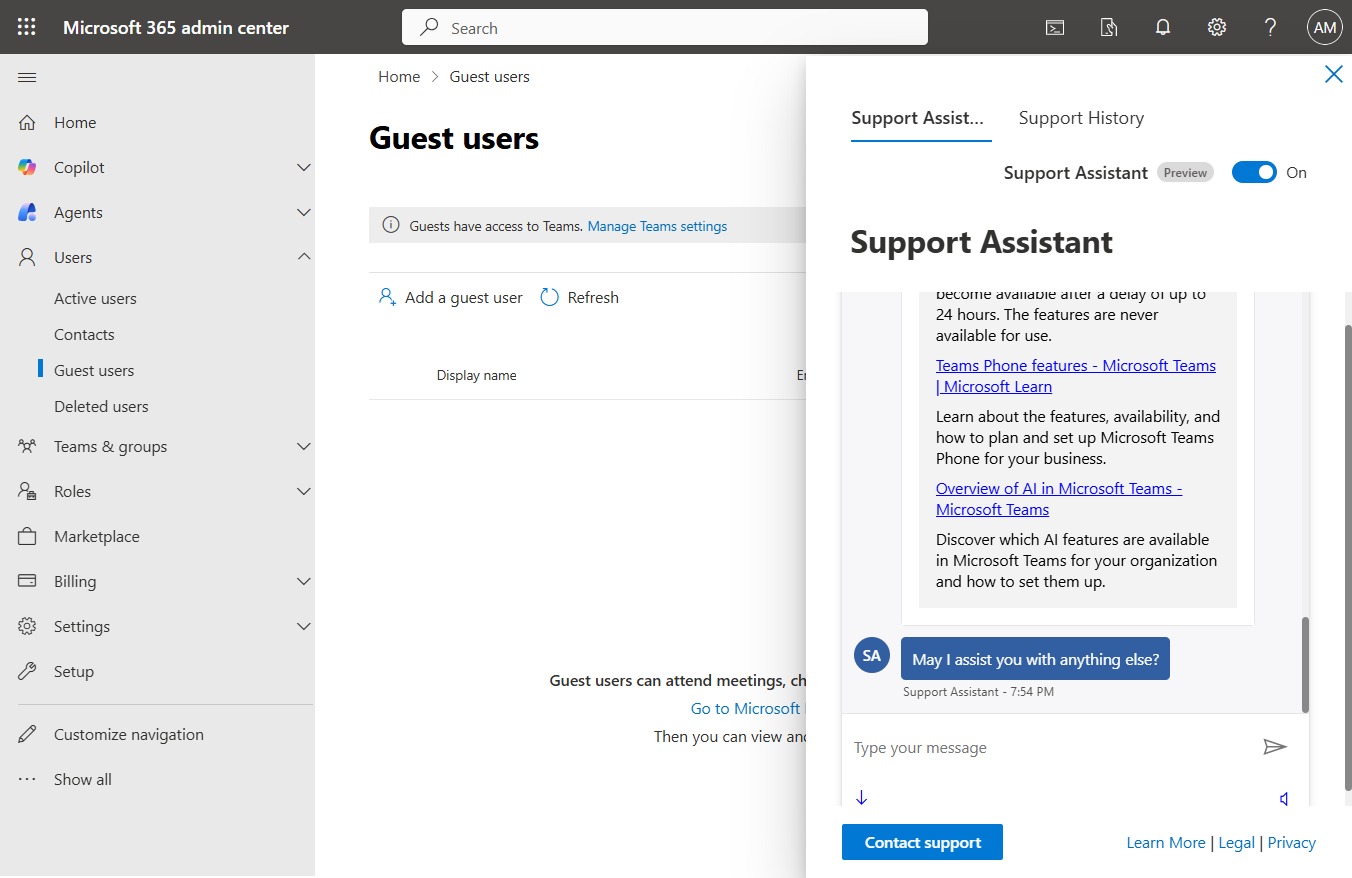Send message with the paper plane icon

tap(1274, 747)
